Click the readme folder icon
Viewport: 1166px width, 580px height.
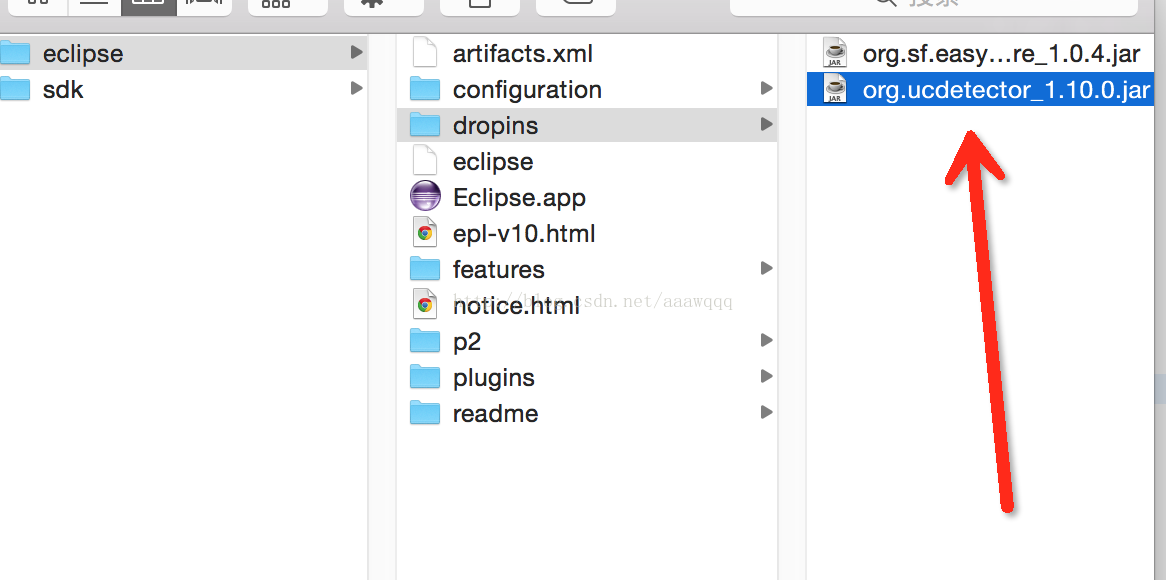[425, 413]
